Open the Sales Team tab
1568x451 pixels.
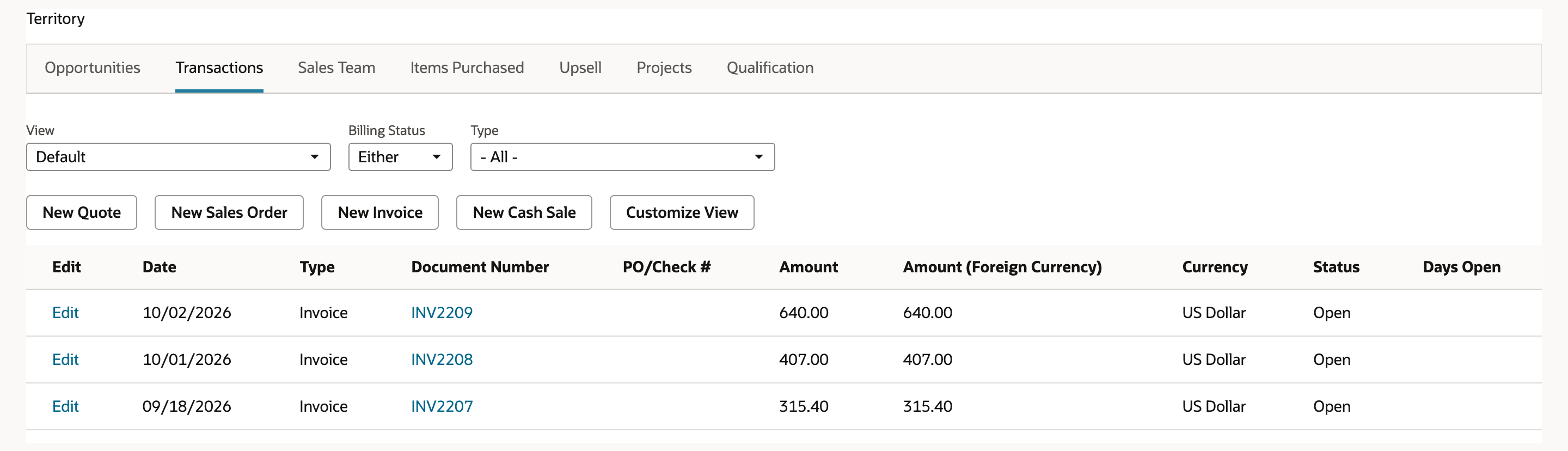(x=336, y=68)
